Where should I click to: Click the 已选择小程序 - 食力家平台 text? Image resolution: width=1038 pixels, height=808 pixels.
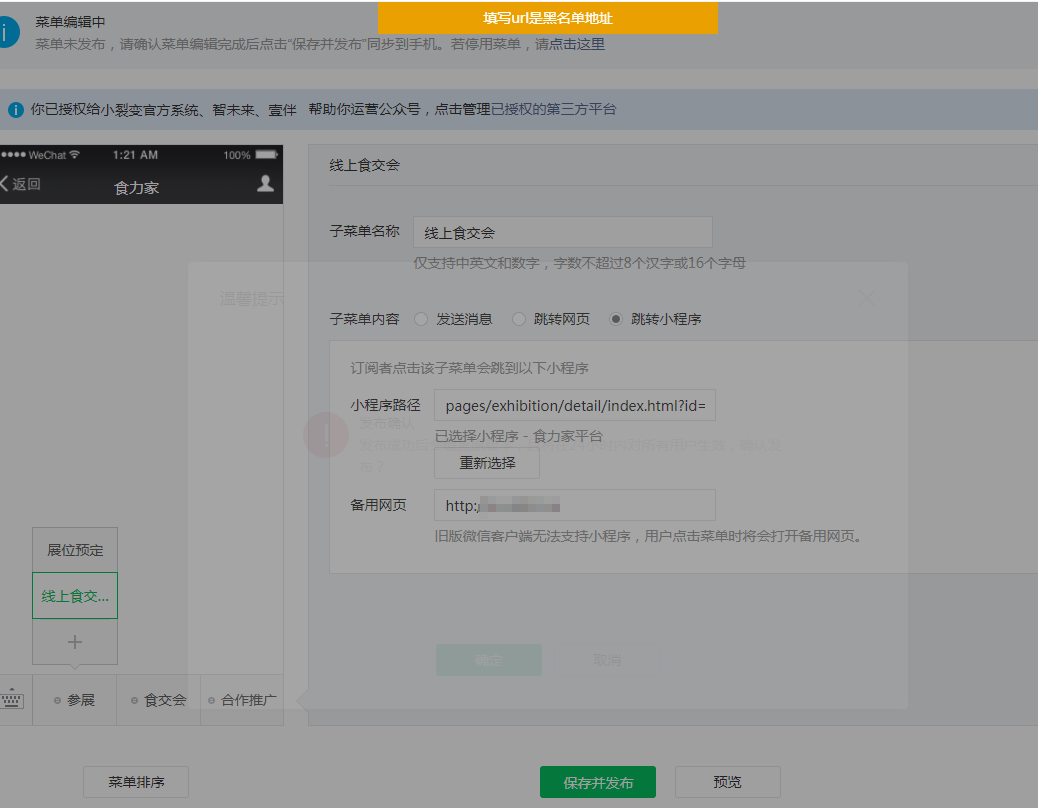click(x=519, y=436)
